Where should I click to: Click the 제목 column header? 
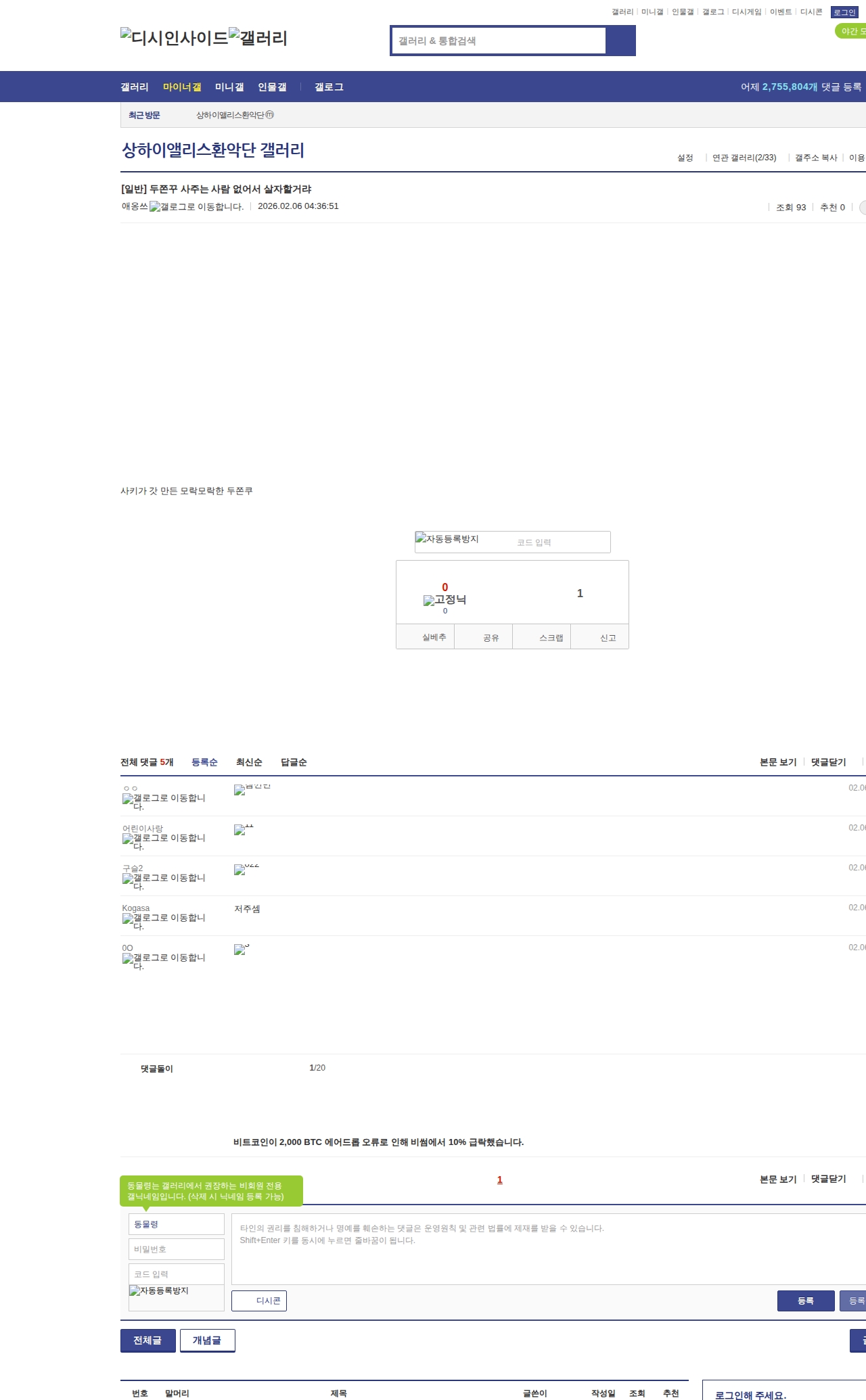tap(339, 1393)
